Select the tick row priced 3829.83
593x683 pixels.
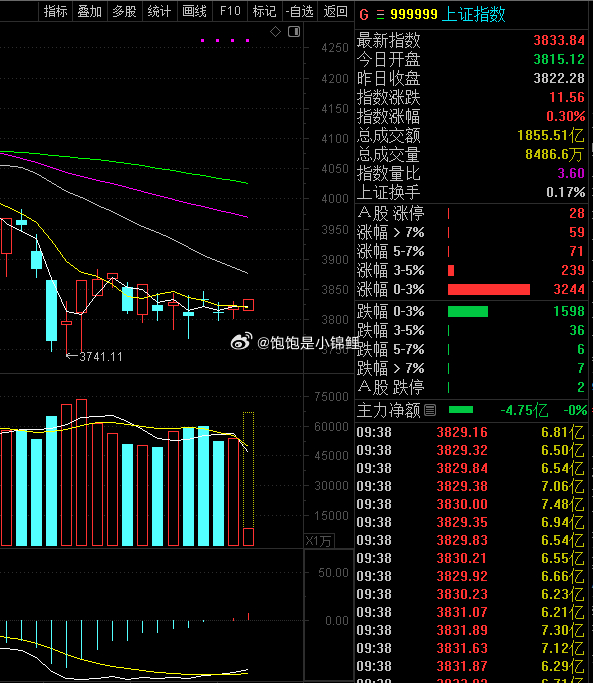coord(471,540)
